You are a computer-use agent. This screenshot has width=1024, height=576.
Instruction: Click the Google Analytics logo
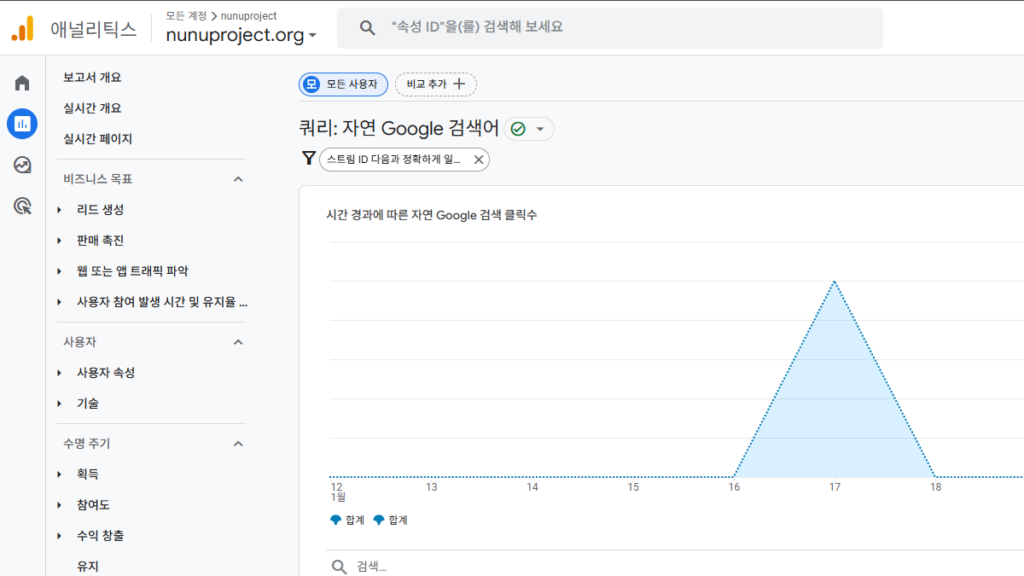pos(22,29)
